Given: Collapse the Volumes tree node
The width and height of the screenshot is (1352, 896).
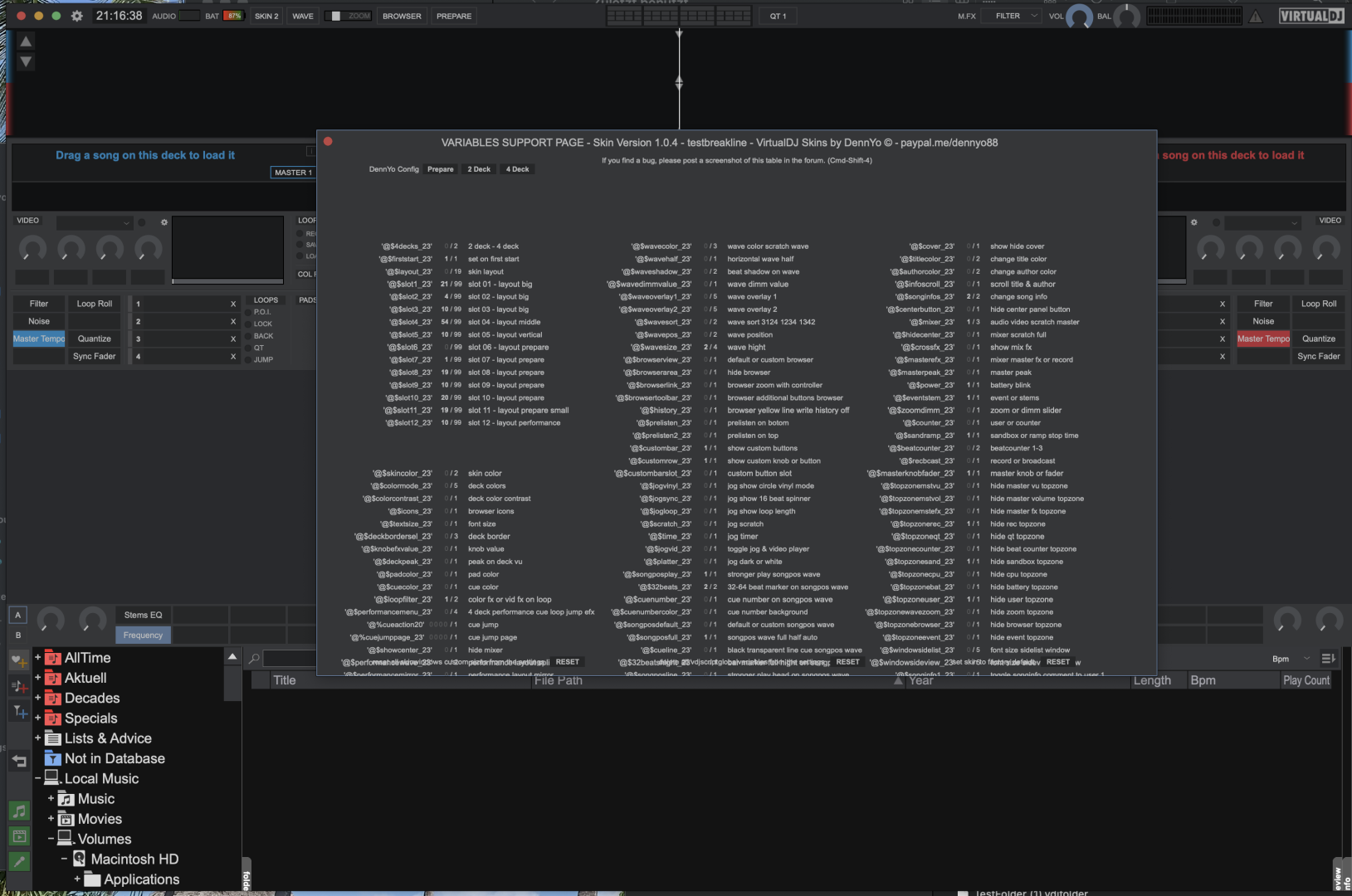Looking at the screenshot, I should 51,839.
